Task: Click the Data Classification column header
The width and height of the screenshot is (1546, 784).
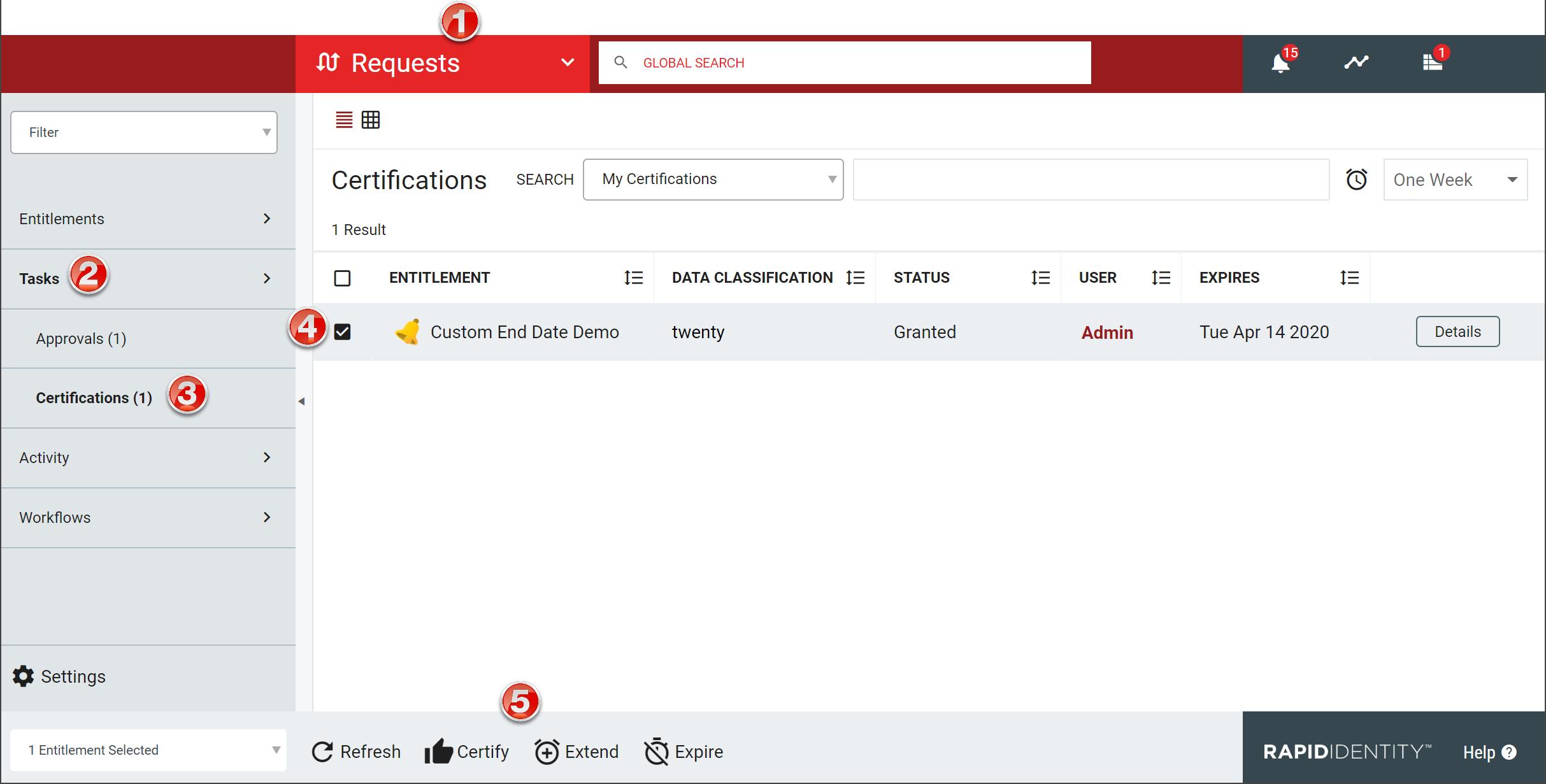Action: coord(752,278)
